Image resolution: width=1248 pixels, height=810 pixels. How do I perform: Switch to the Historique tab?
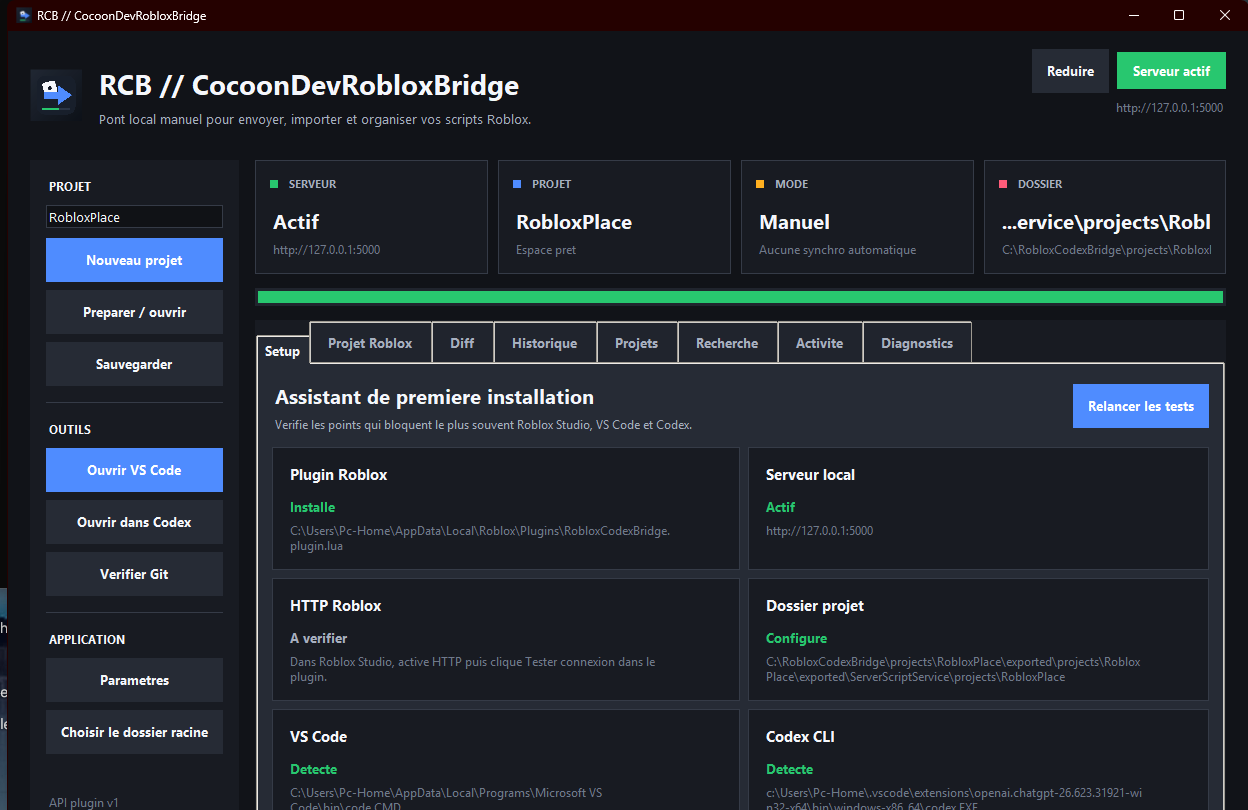click(545, 343)
